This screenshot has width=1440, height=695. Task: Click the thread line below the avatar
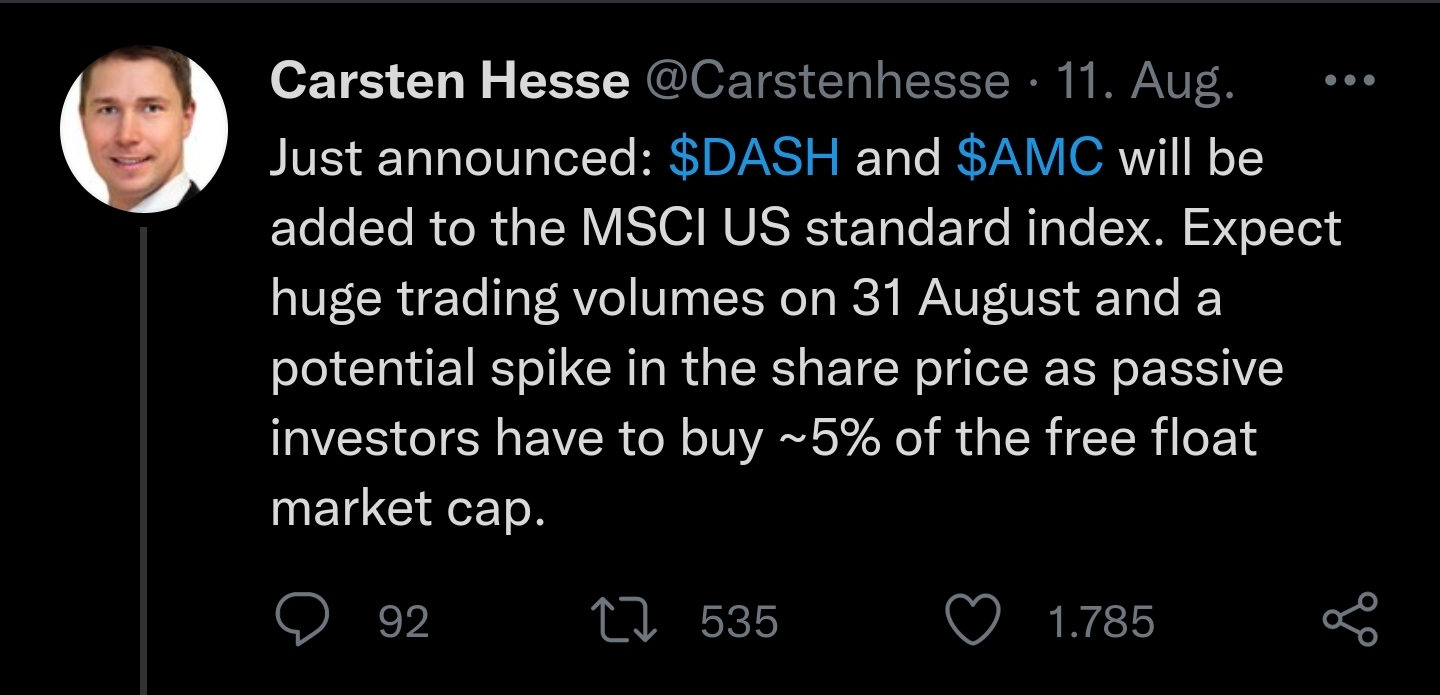[x=144, y=450]
